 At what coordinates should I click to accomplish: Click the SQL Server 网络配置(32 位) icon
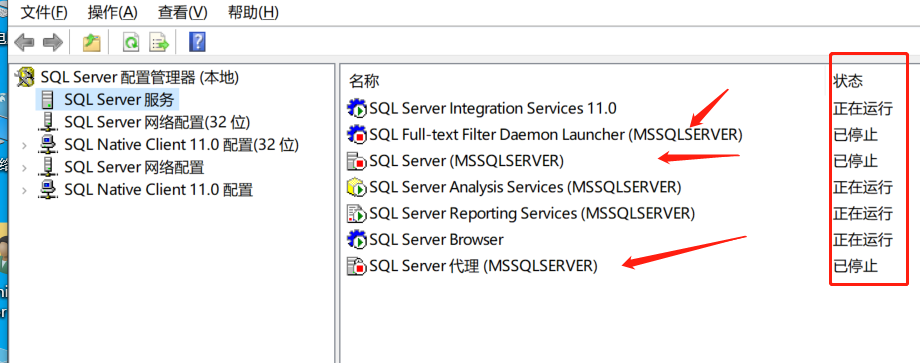[48, 122]
